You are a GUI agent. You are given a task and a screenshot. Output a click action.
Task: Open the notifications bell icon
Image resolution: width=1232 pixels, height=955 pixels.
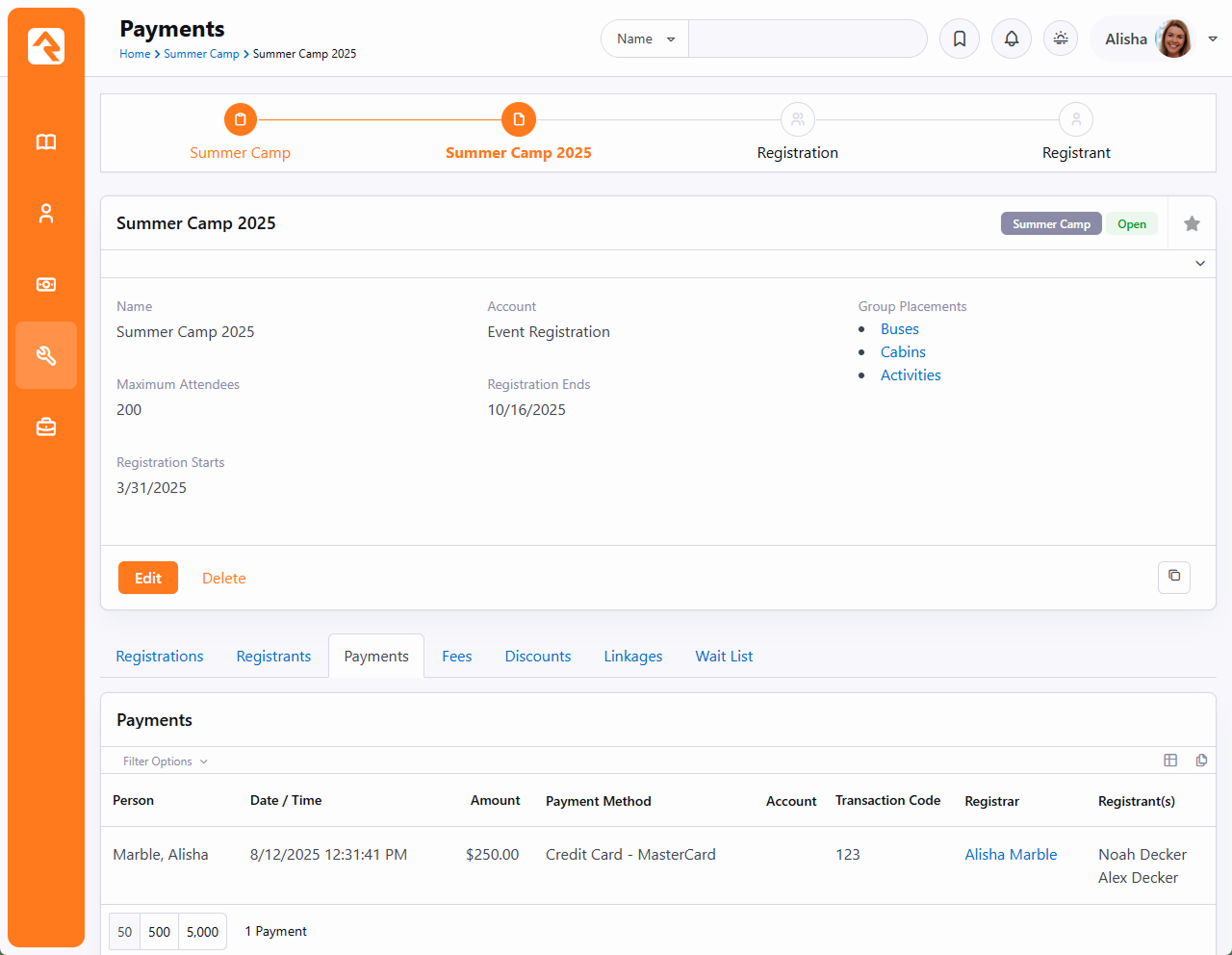click(x=1012, y=39)
